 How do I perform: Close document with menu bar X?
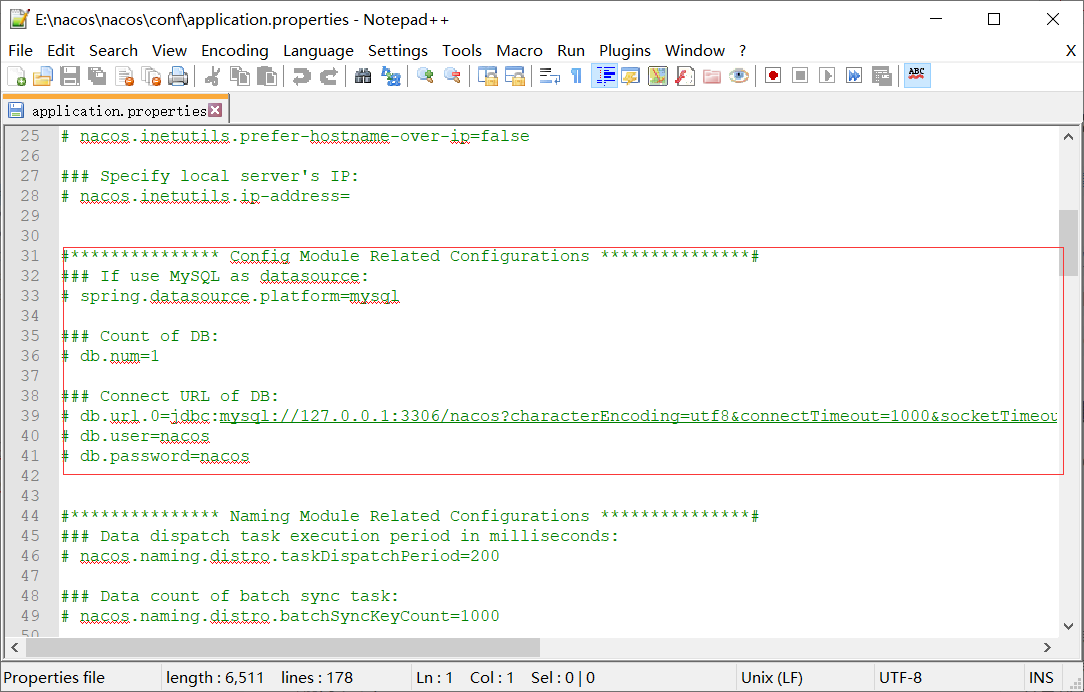pos(1070,50)
